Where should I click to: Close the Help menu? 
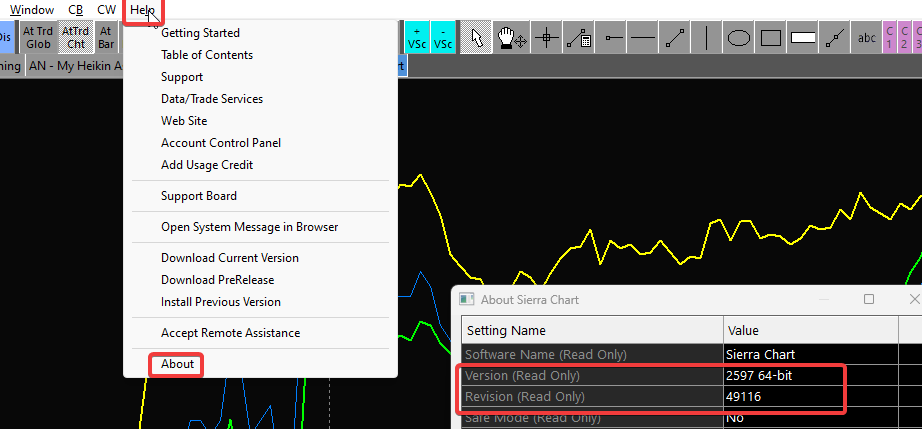coord(142,10)
